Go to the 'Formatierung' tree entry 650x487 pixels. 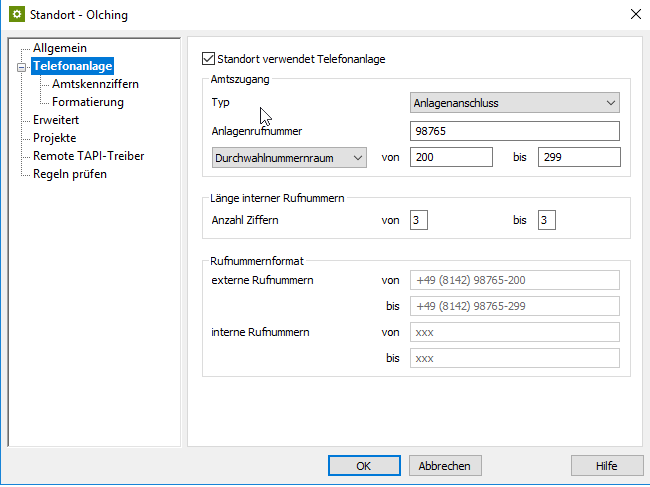[88, 102]
